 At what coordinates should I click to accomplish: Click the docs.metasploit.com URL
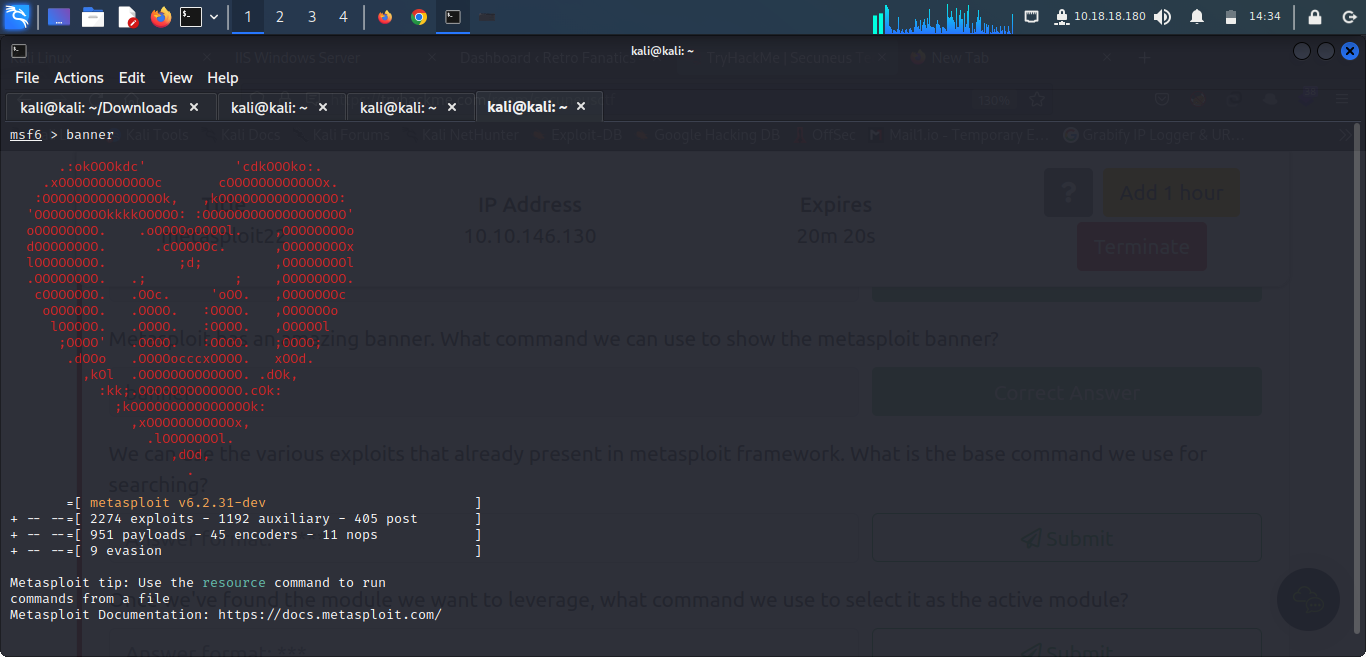tap(330, 615)
